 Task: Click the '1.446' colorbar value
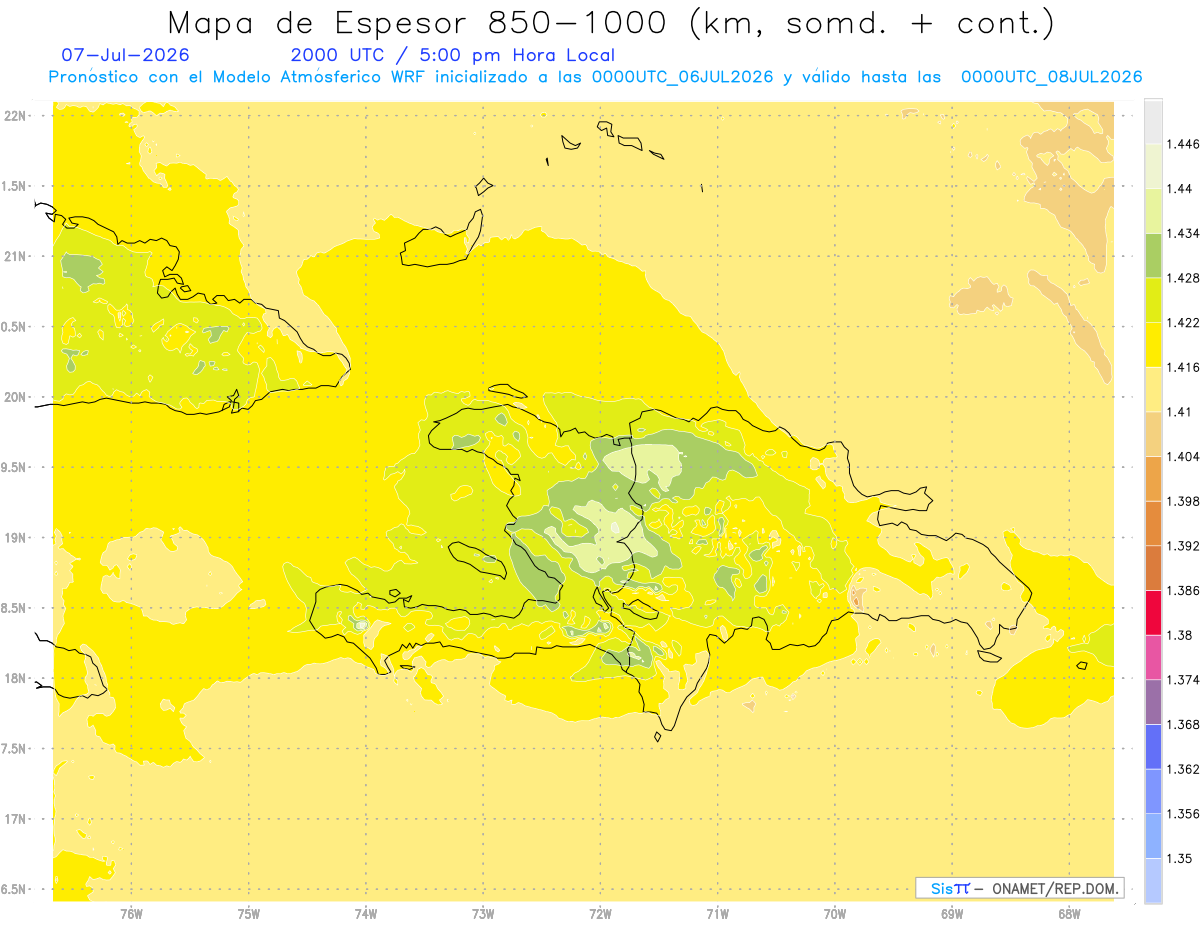click(1182, 144)
